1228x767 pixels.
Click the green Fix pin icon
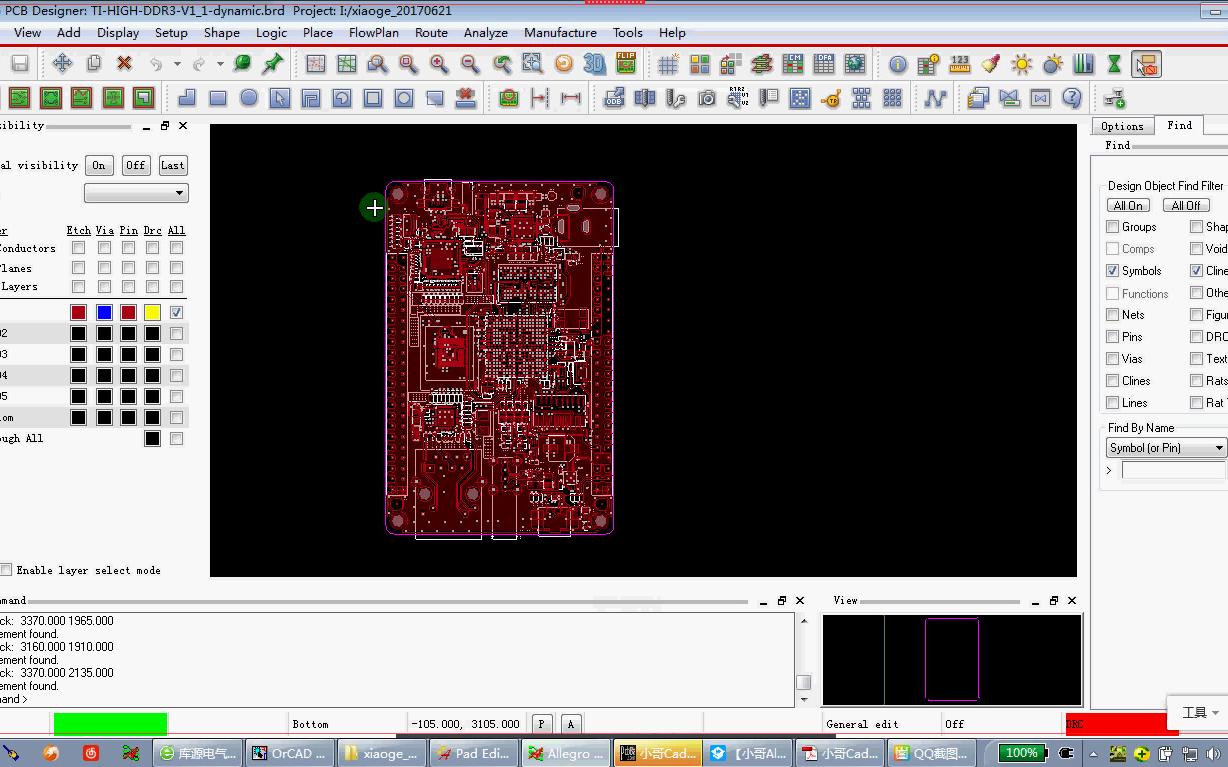pyautogui.click(x=272, y=64)
